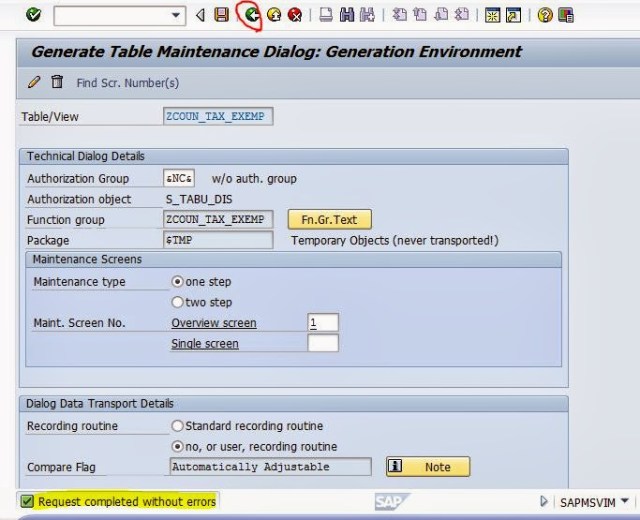Click the Overview screen link
This screenshot has width=640, height=520.
[214, 323]
